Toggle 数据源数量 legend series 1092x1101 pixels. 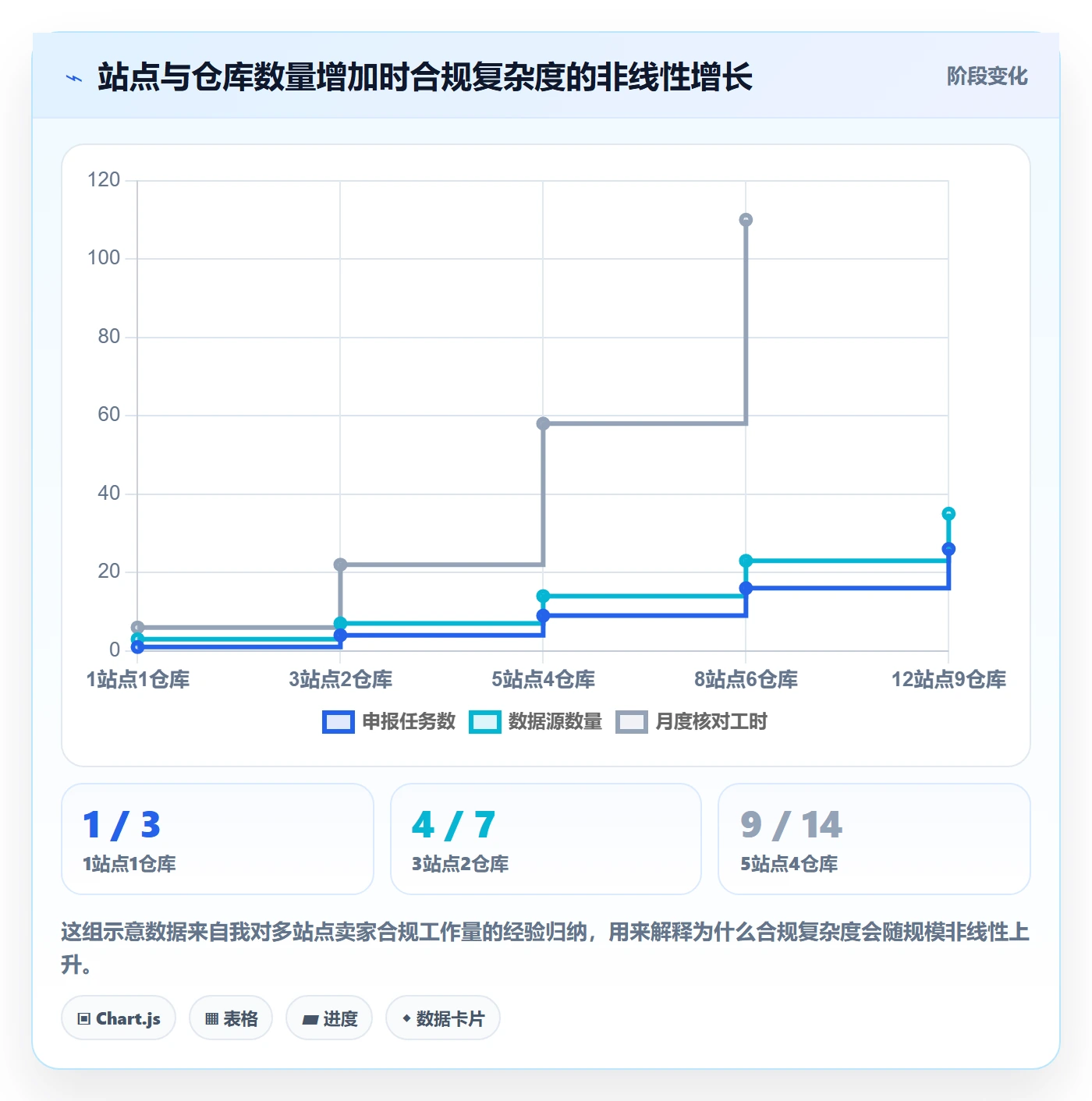(x=536, y=722)
